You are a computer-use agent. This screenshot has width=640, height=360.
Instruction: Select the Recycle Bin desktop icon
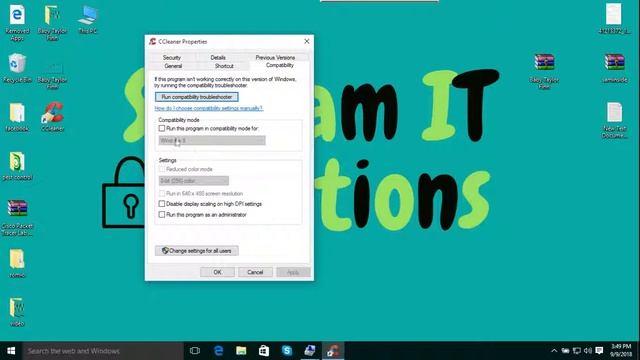[17, 68]
